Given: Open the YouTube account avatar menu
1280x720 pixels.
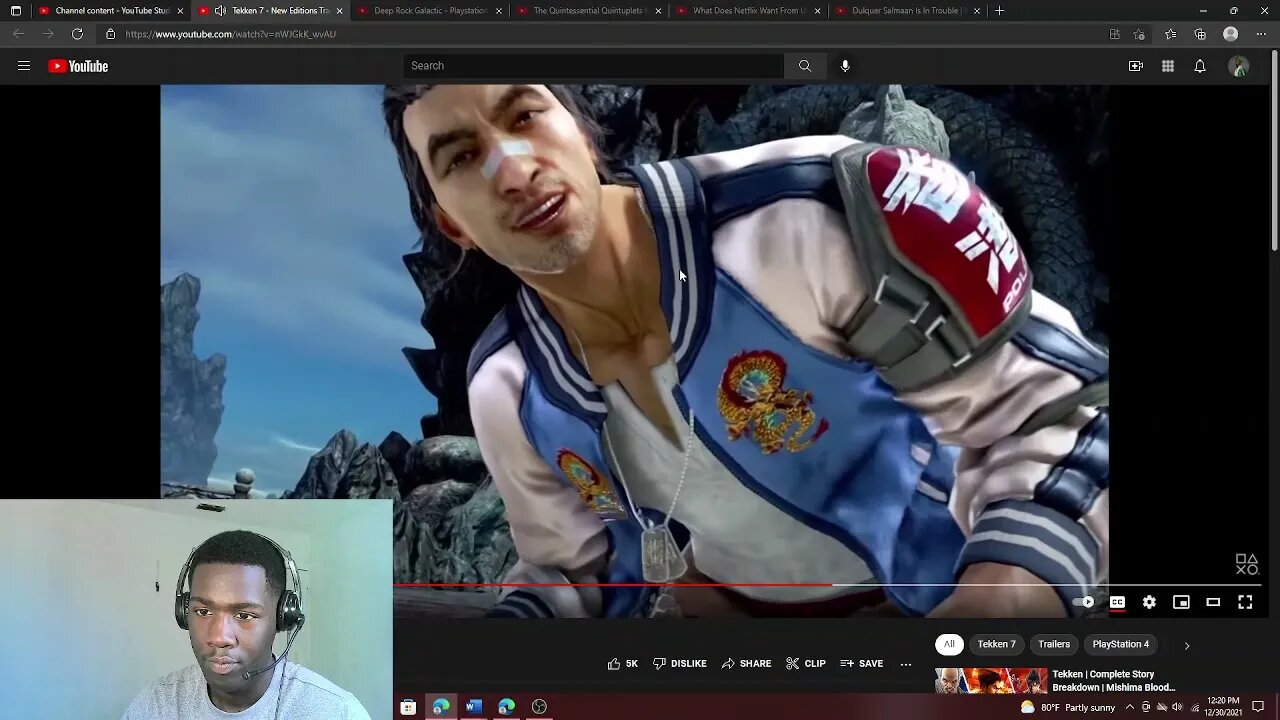Looking at the screenshot, I should point(1239,66).
